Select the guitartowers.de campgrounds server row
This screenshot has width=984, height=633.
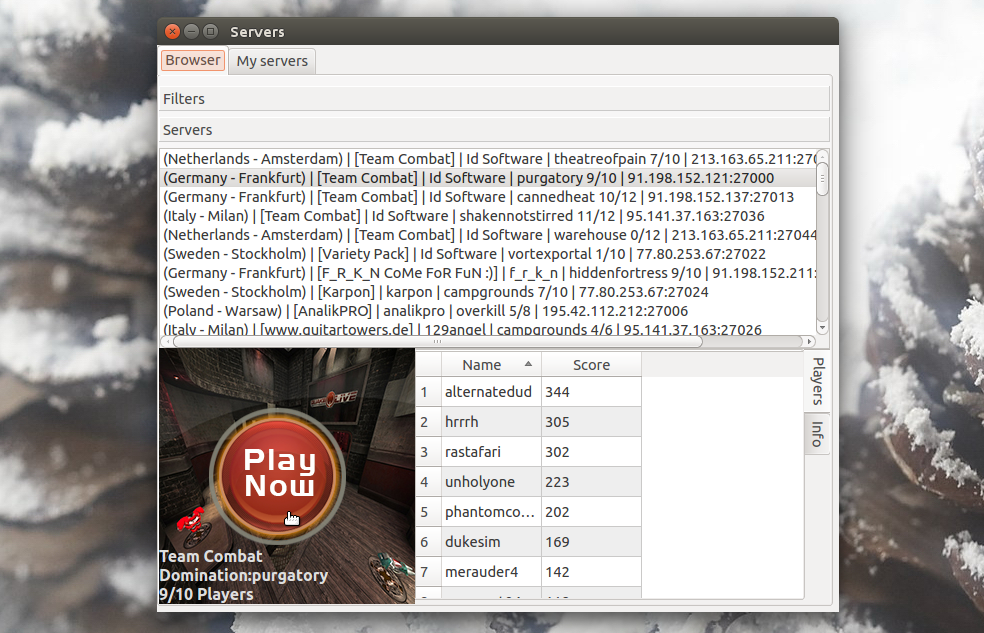pyautogui.click(x=489, y=328)
